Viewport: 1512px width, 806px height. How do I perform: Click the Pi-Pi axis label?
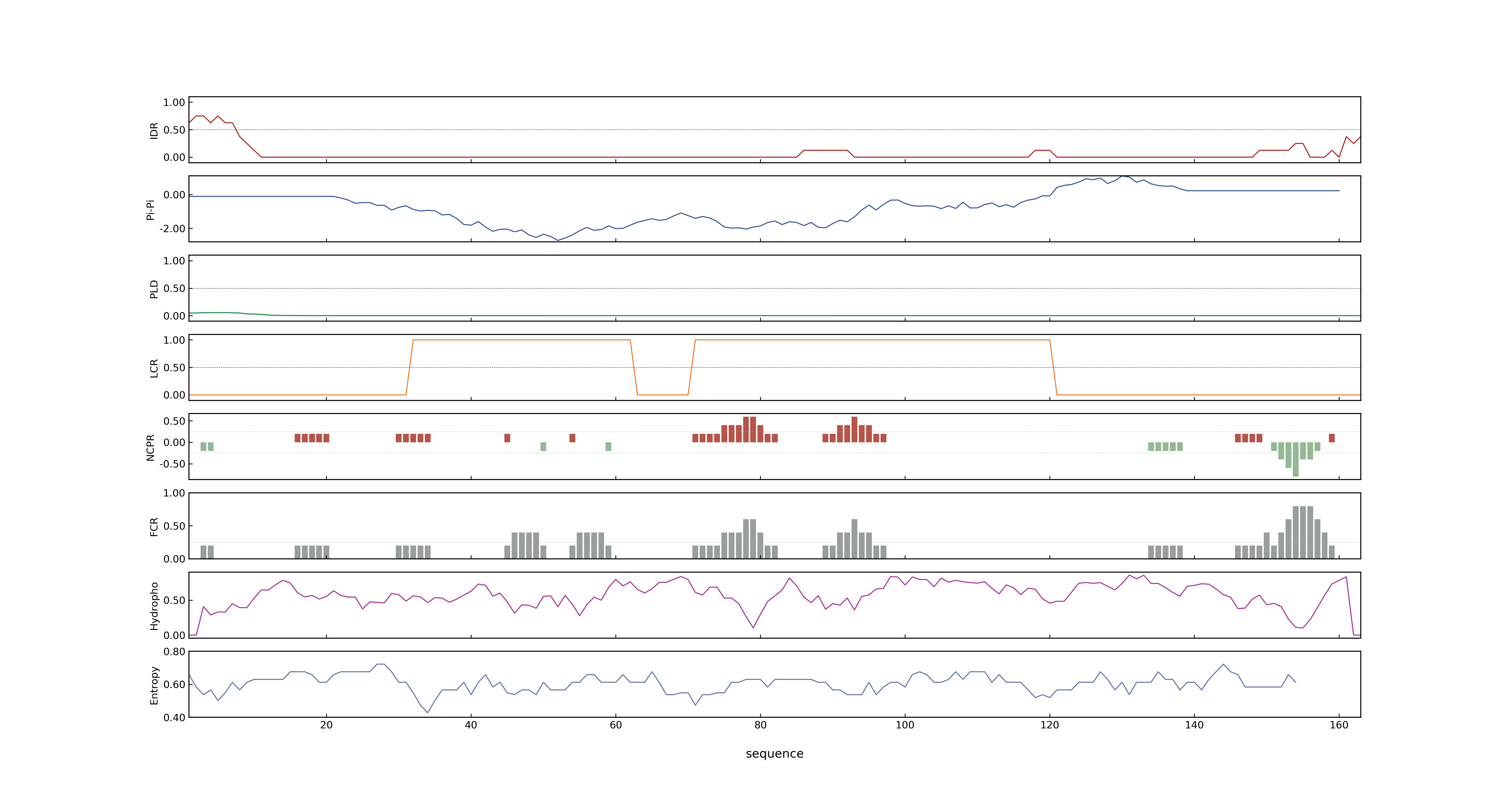(x=150, y=209)
